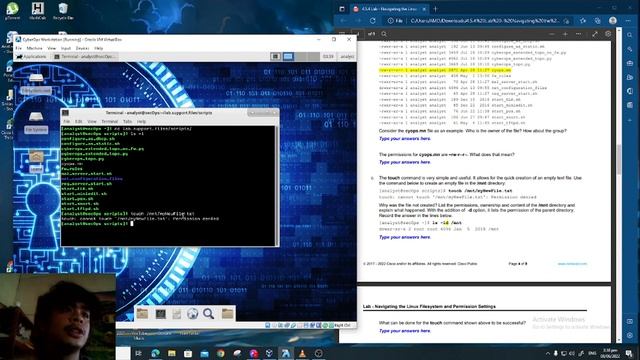Viewport: 640px width, 360px height.
Task: Search in PDF with magnifier icon
Action: click(384, 34)
